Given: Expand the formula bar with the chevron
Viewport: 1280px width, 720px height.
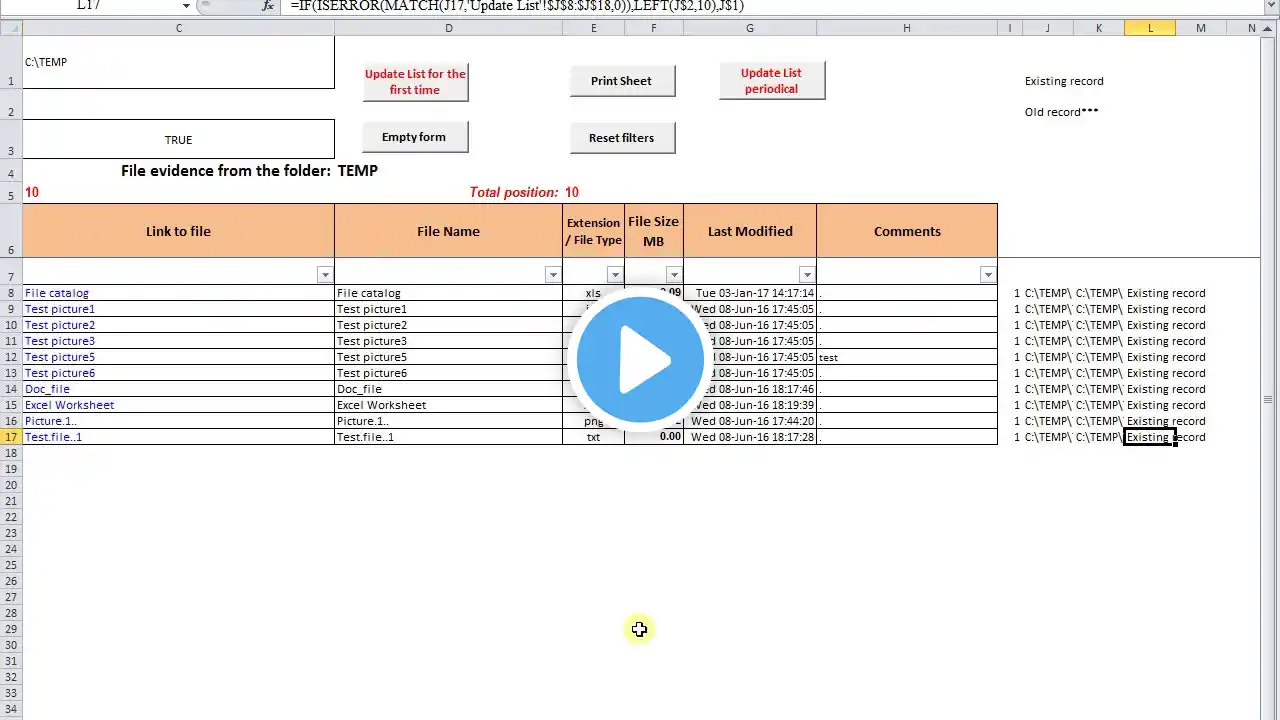Looking at the screenshot, I should click(1271, 6).
